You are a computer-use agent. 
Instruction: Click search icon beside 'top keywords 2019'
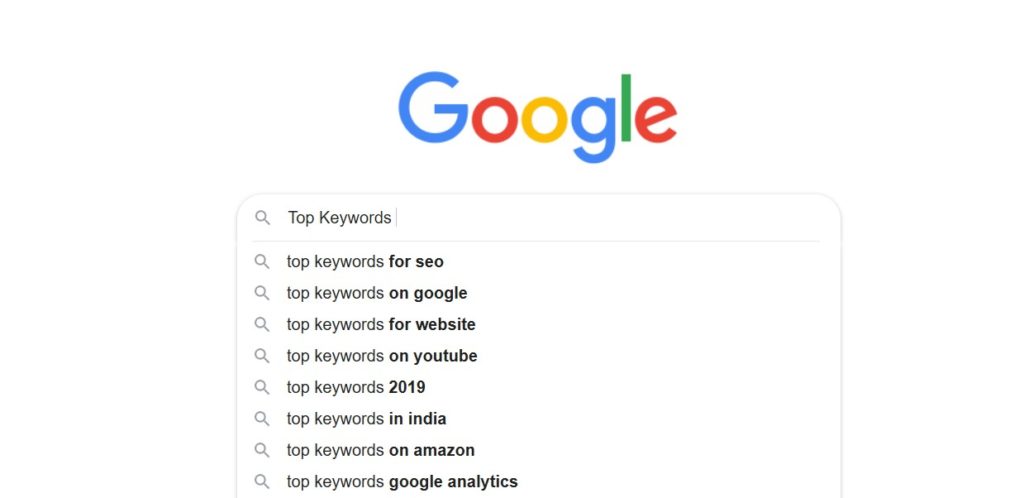(x=262, y=387)
